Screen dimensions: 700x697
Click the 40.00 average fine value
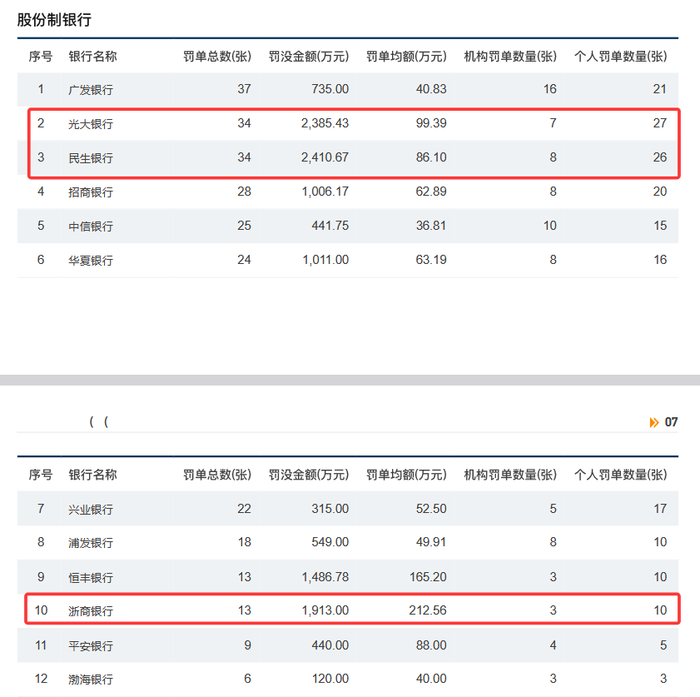coord(431,679)
